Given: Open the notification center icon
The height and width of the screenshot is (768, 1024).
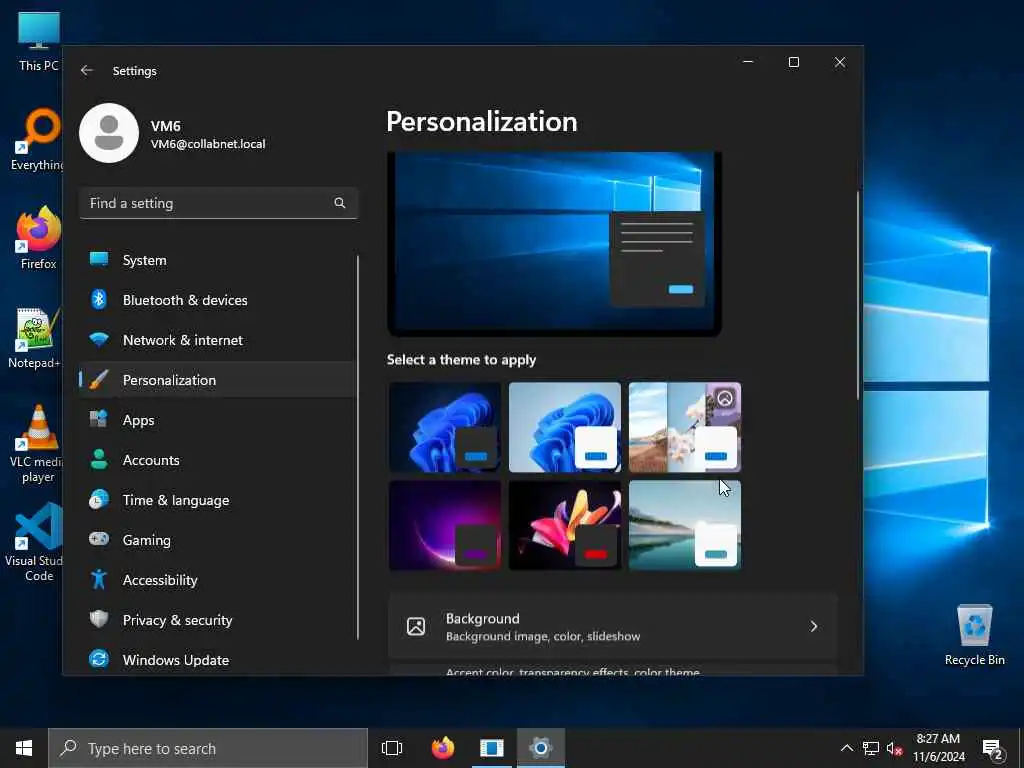Looking at the screenshot, I should (993, 748).
